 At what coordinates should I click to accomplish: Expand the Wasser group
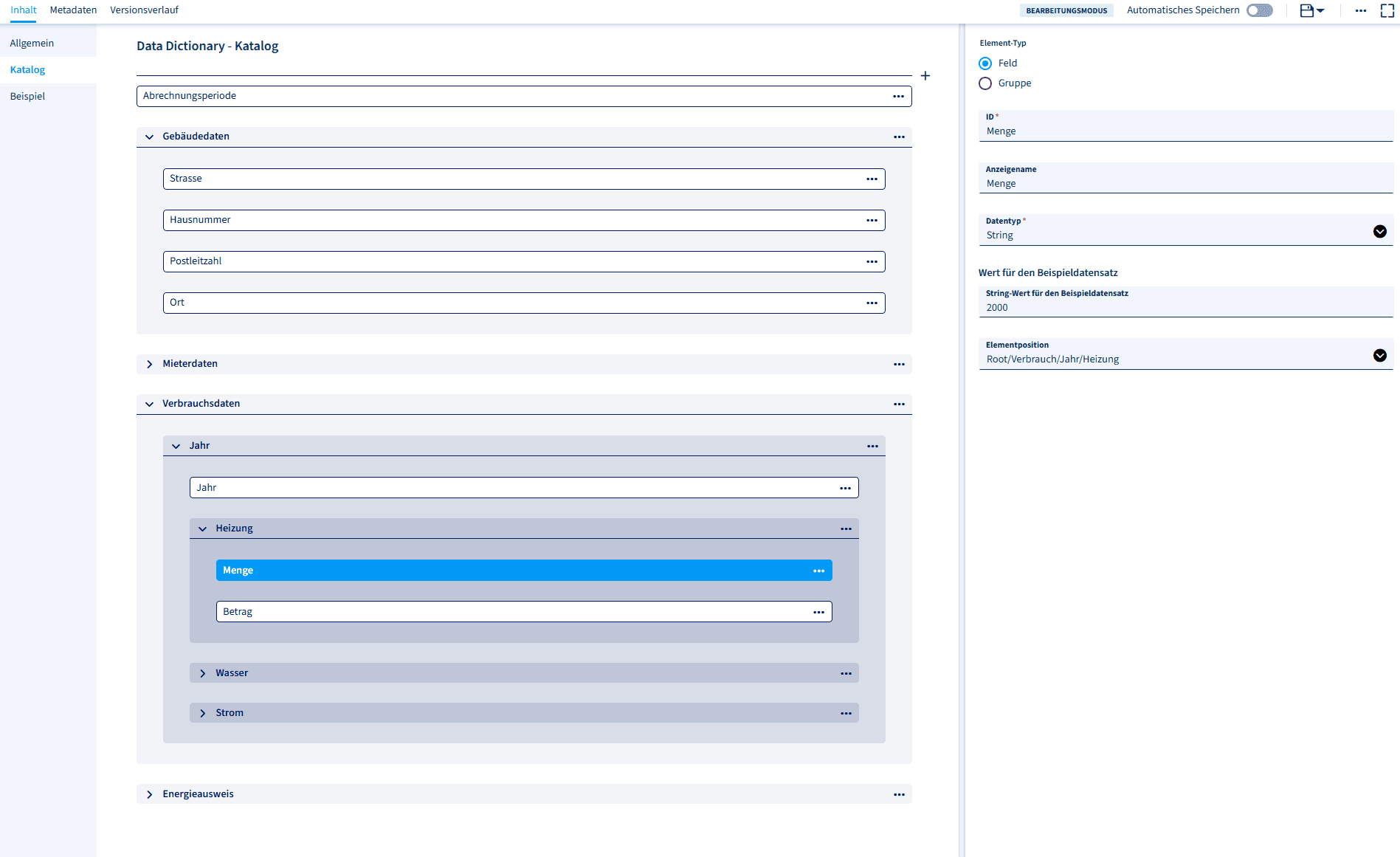[x=203, y=673]
